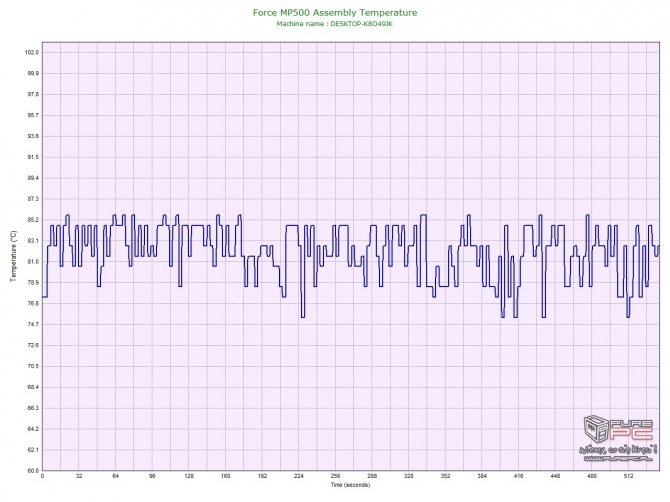670x502 pixels.
Task: Select the Machine name DESKTOP subtitle text
Action: pos(335,24)
